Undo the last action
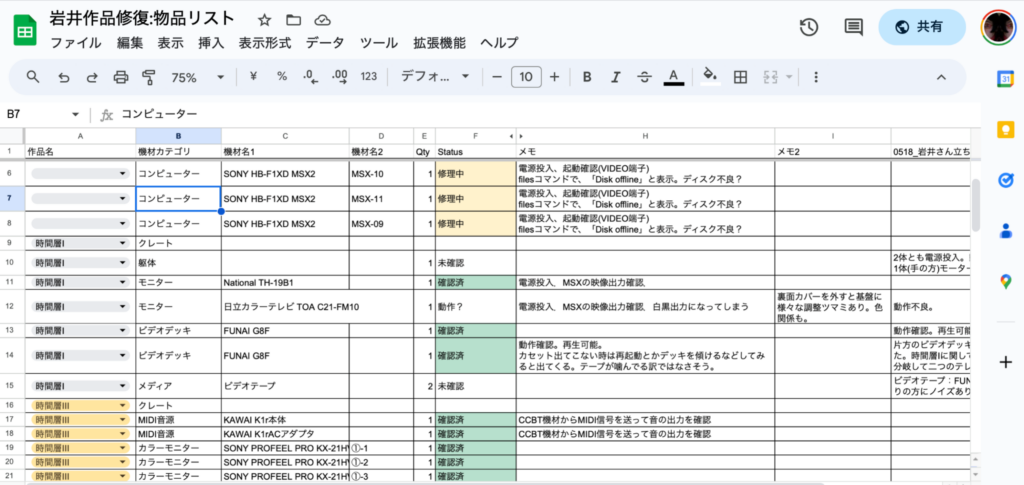Image resolution: width=1024 pixels, height=485 pixels. coord(64,77)
